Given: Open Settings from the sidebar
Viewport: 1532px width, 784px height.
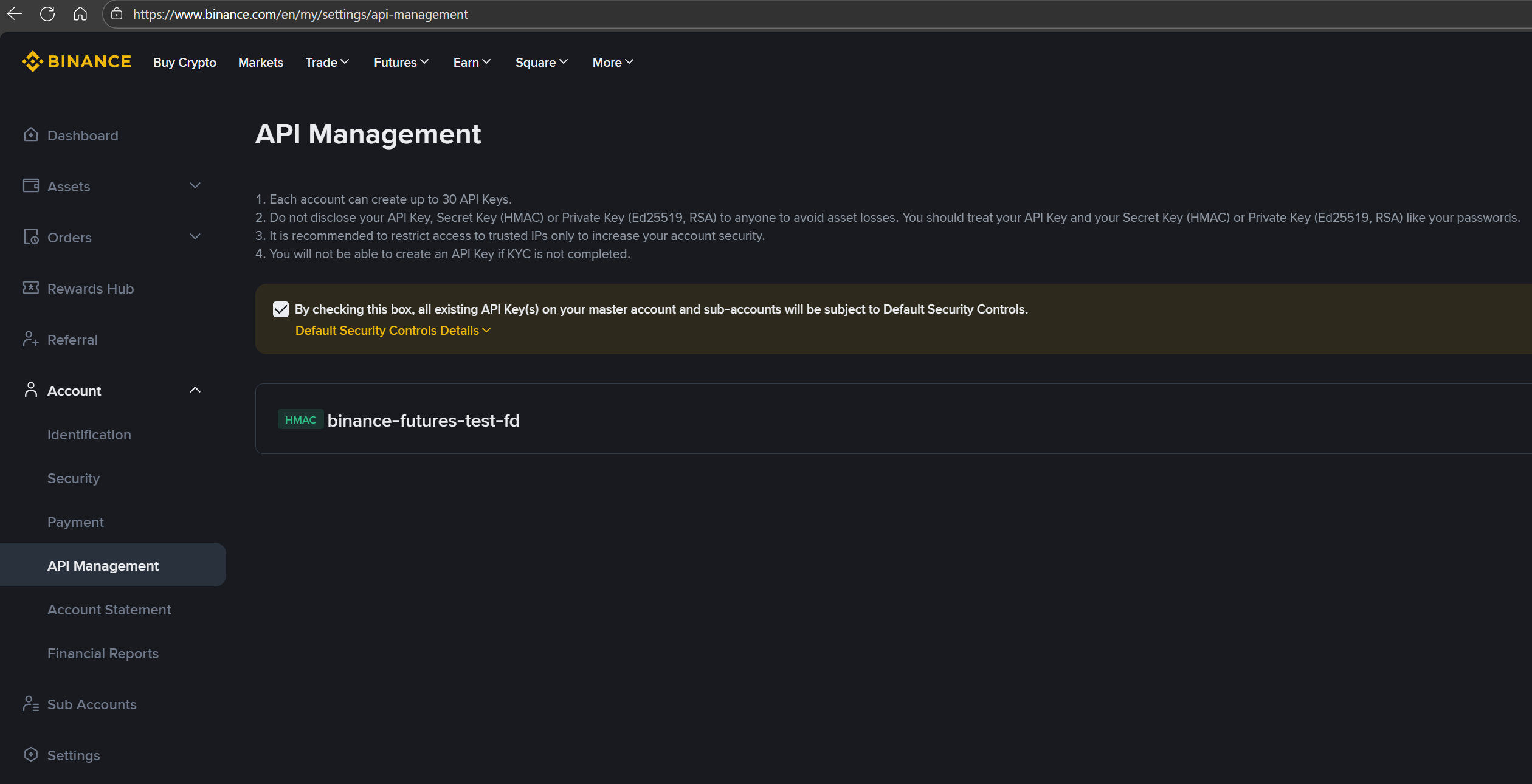Looking at the screenshot, I should point(74,755).
